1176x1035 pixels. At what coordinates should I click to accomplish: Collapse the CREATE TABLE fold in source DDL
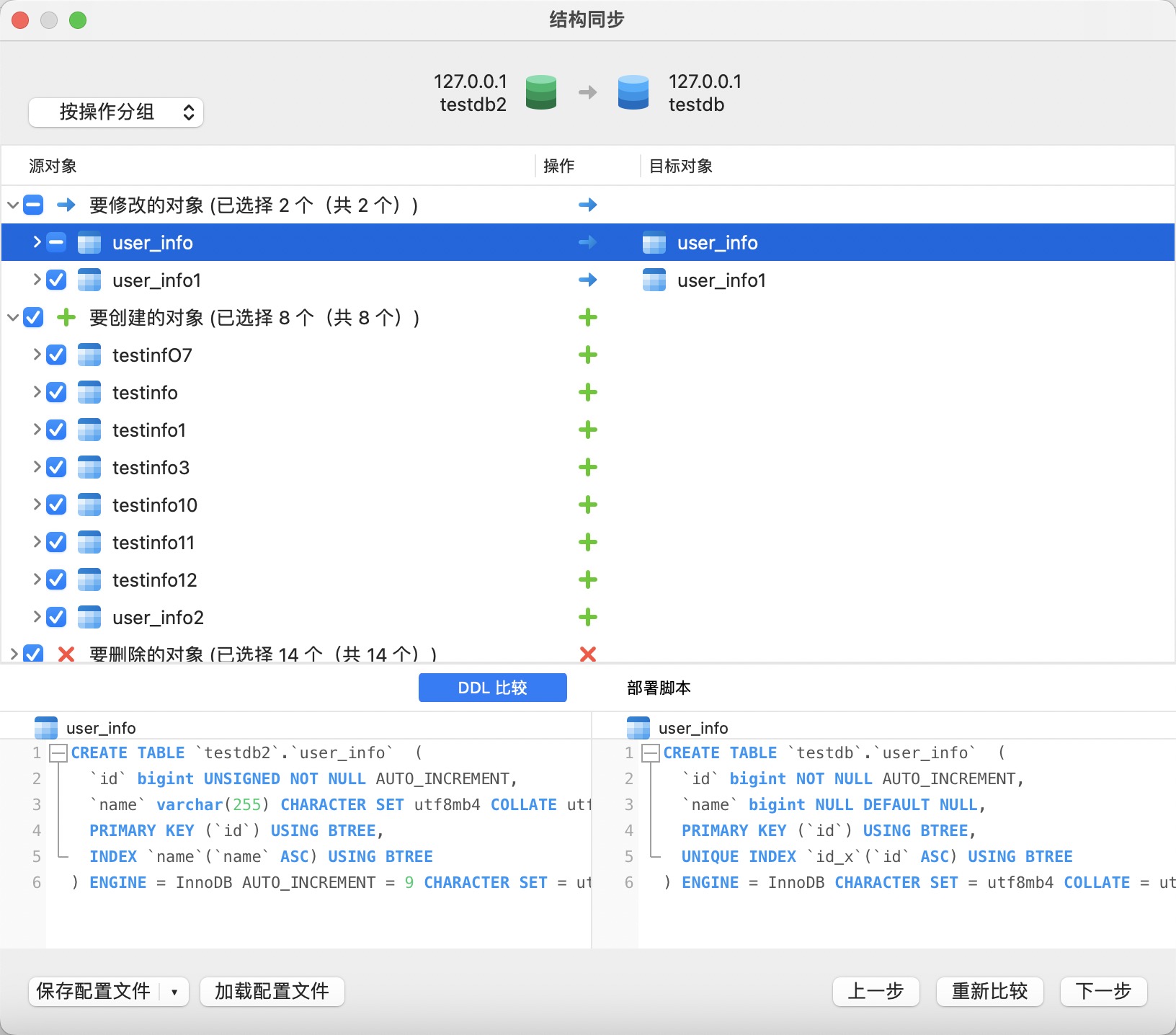click(x=58, y=753)
